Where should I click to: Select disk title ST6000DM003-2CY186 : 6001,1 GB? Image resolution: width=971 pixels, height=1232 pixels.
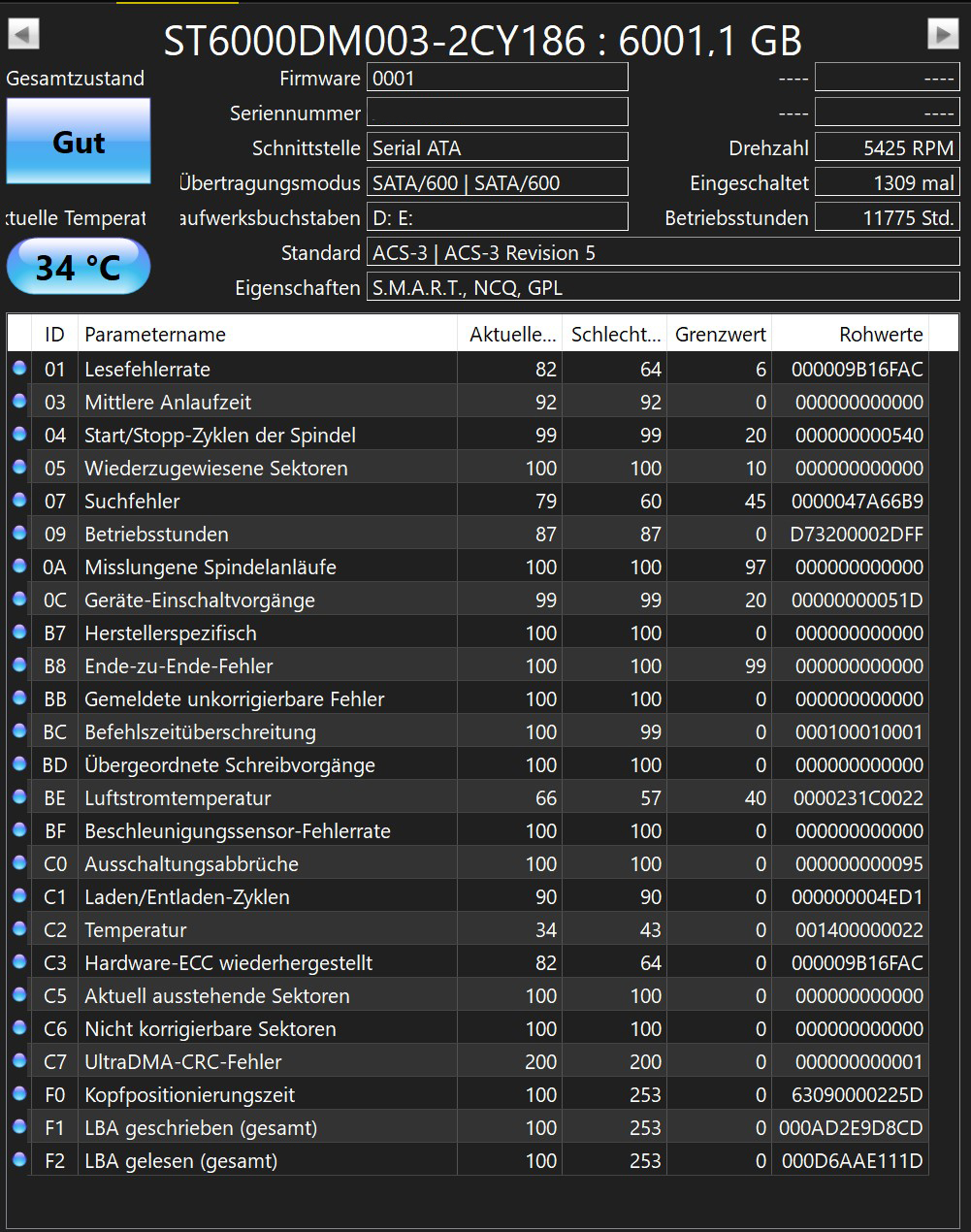click(x=482, y=41)
